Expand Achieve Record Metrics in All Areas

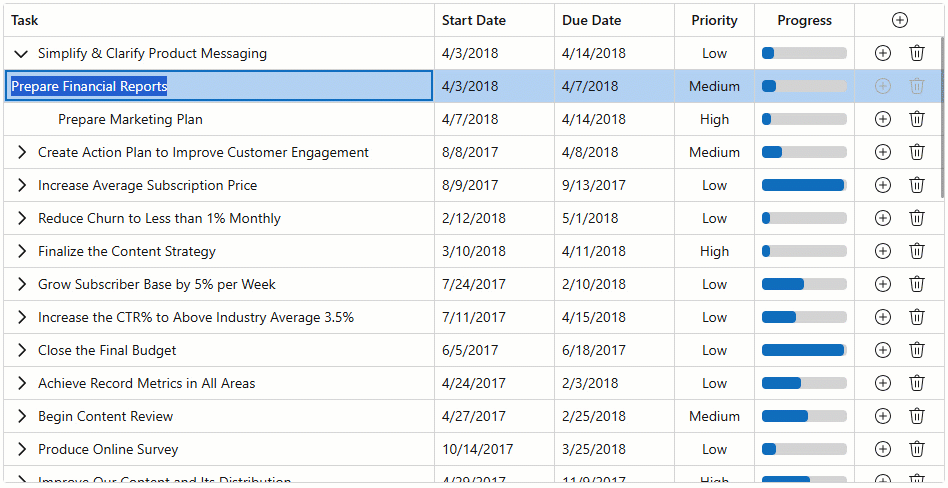pos(22,383)
